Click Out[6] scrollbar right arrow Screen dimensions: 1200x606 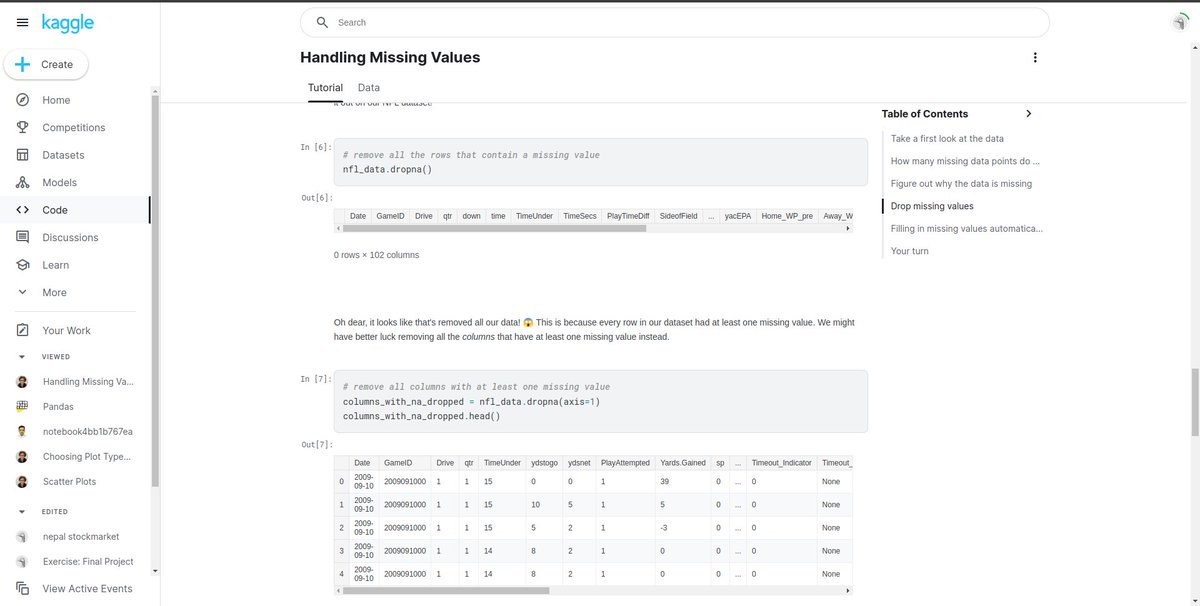(848, 228)
